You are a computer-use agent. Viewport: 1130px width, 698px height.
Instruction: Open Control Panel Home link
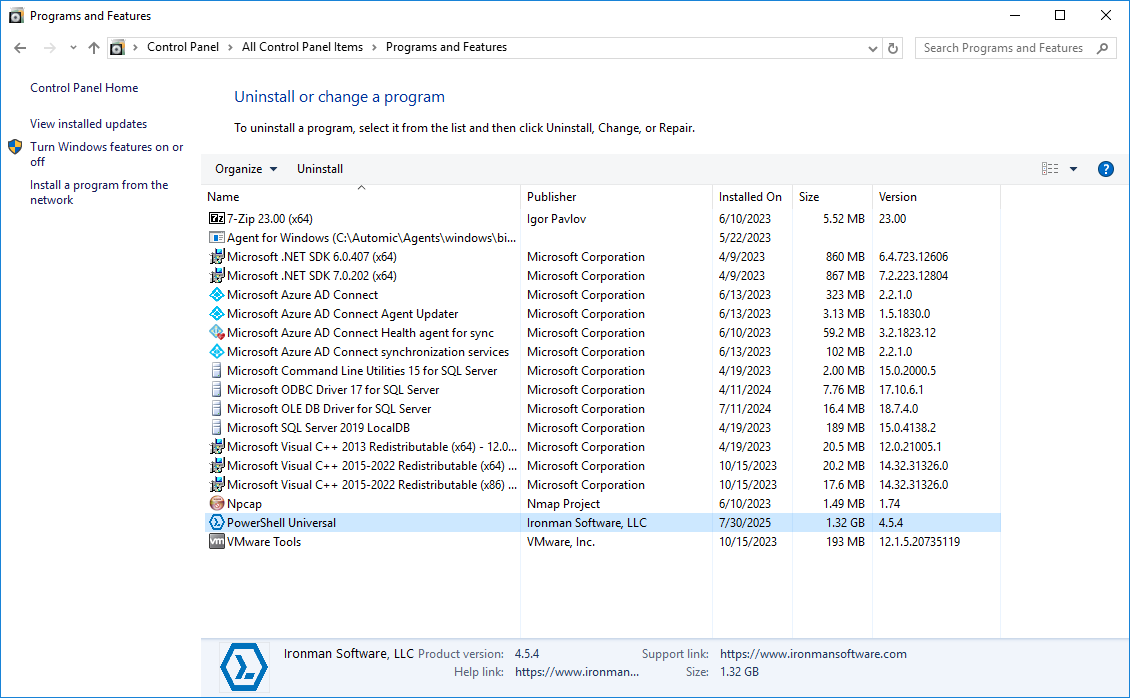84,88
